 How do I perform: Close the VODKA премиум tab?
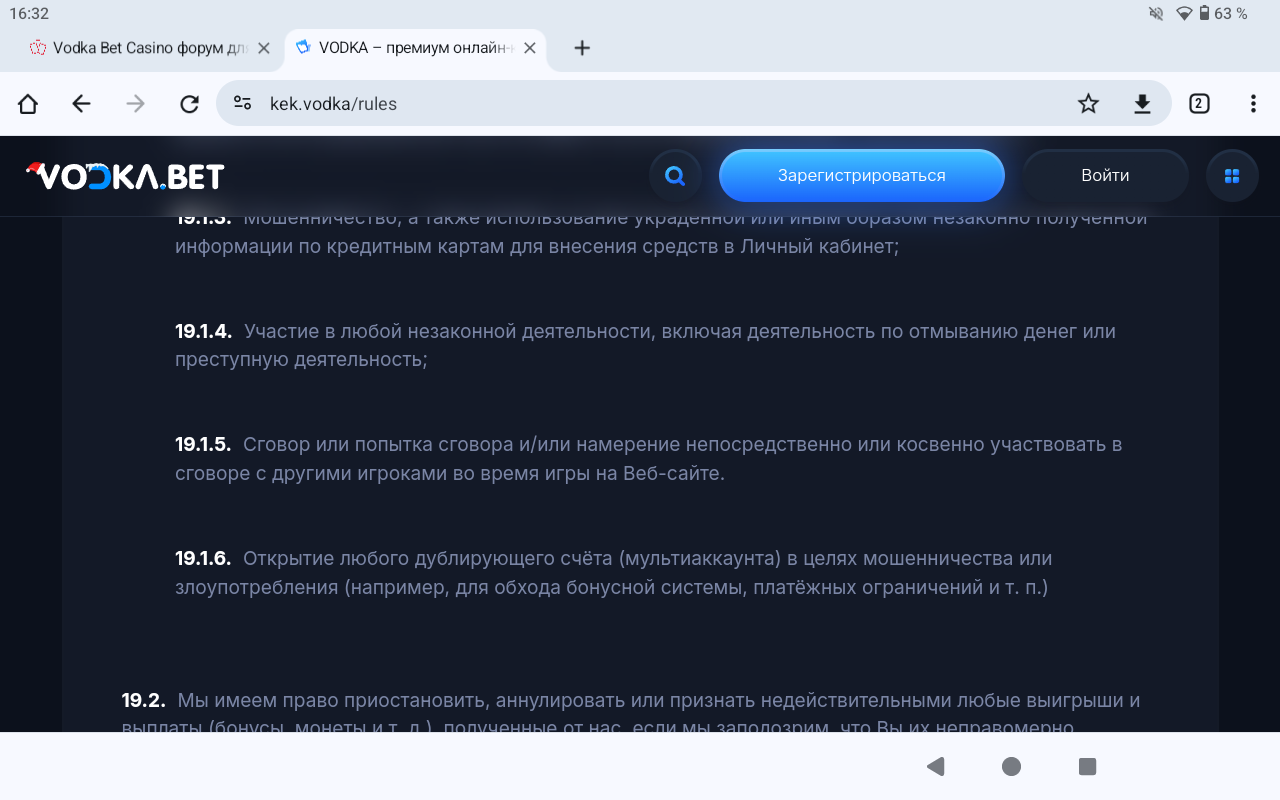tap(530, 48)
